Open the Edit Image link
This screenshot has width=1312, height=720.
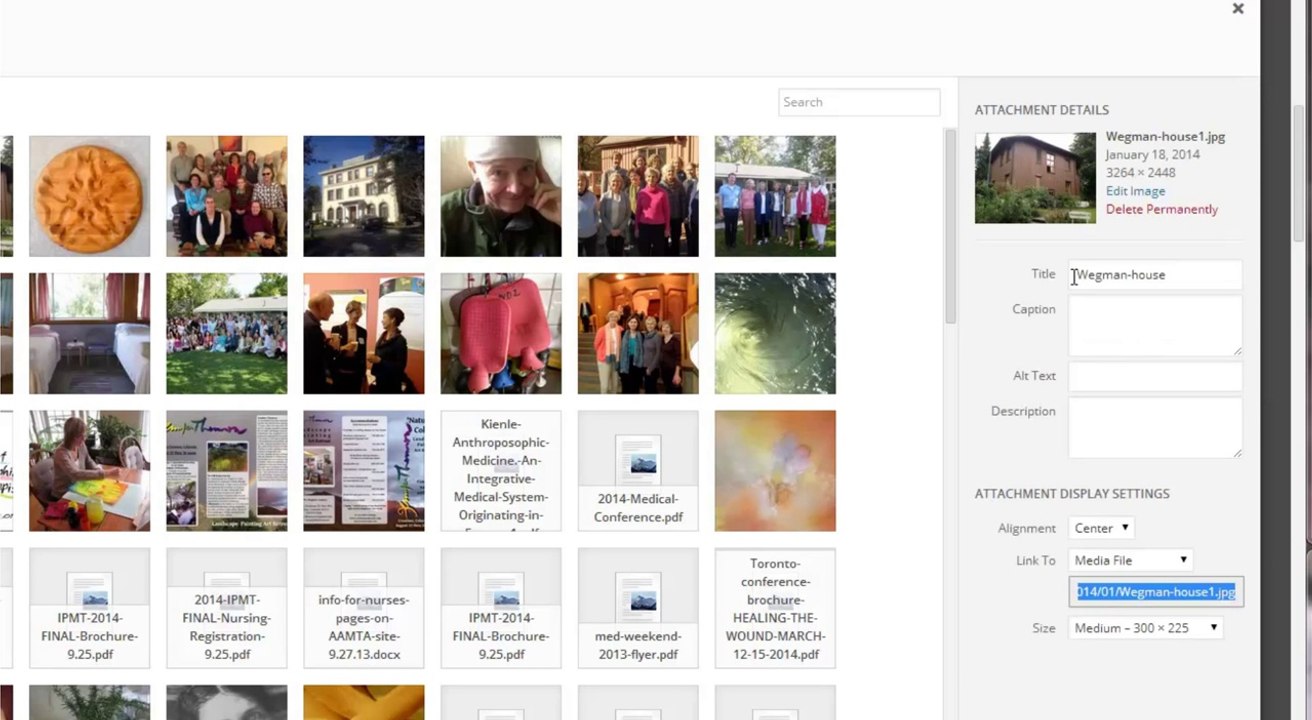(1135, 191)
